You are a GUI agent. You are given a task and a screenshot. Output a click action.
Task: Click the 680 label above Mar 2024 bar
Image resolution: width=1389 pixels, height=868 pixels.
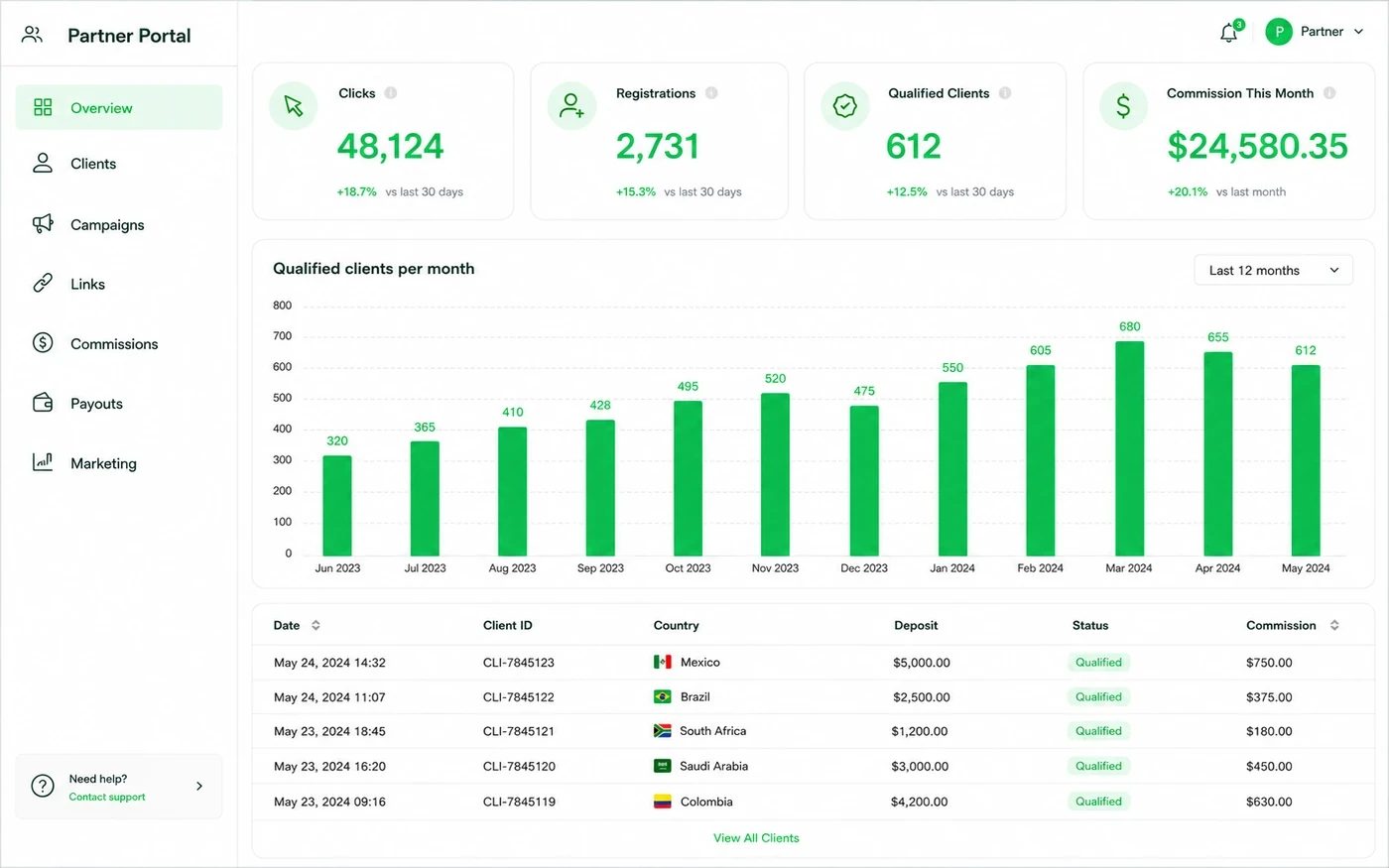(x=1129, y=326)
